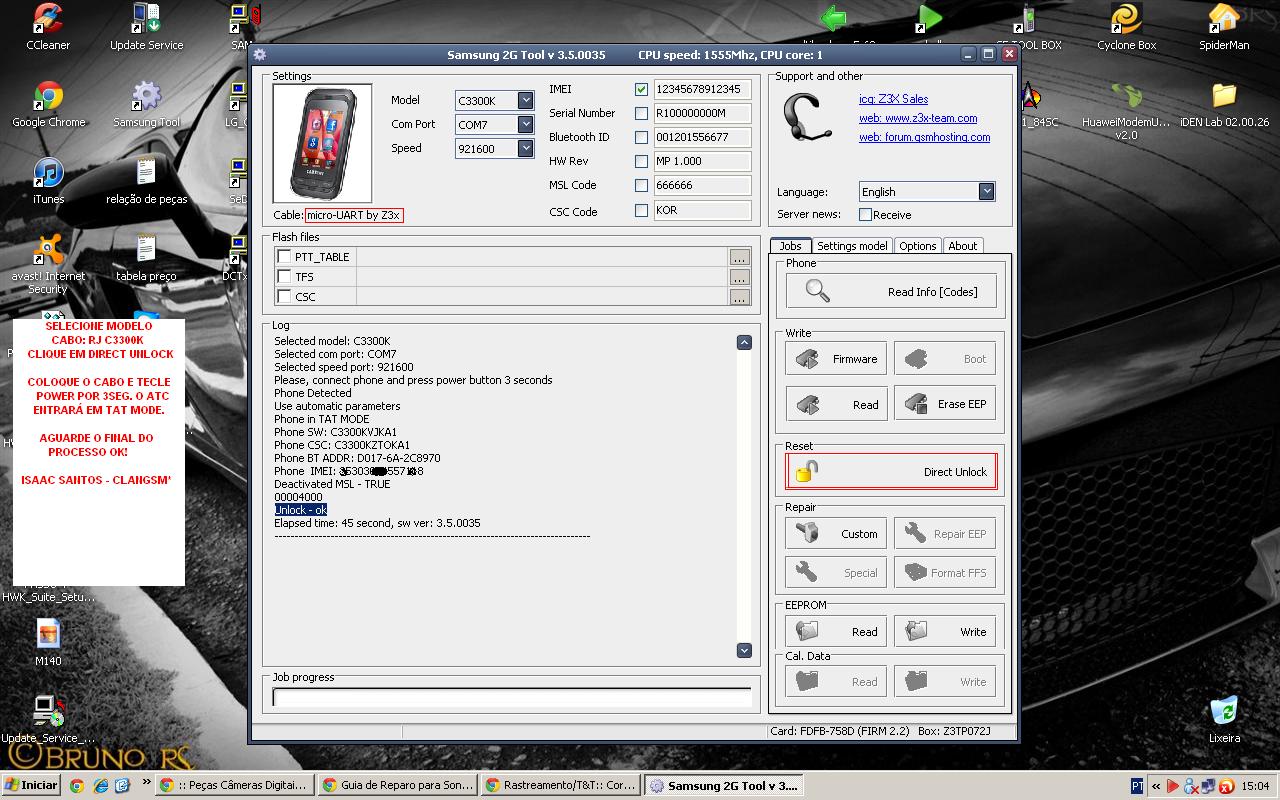Open the Settings model tab
Screen dimensions: 1280x800
coord(852,246)
